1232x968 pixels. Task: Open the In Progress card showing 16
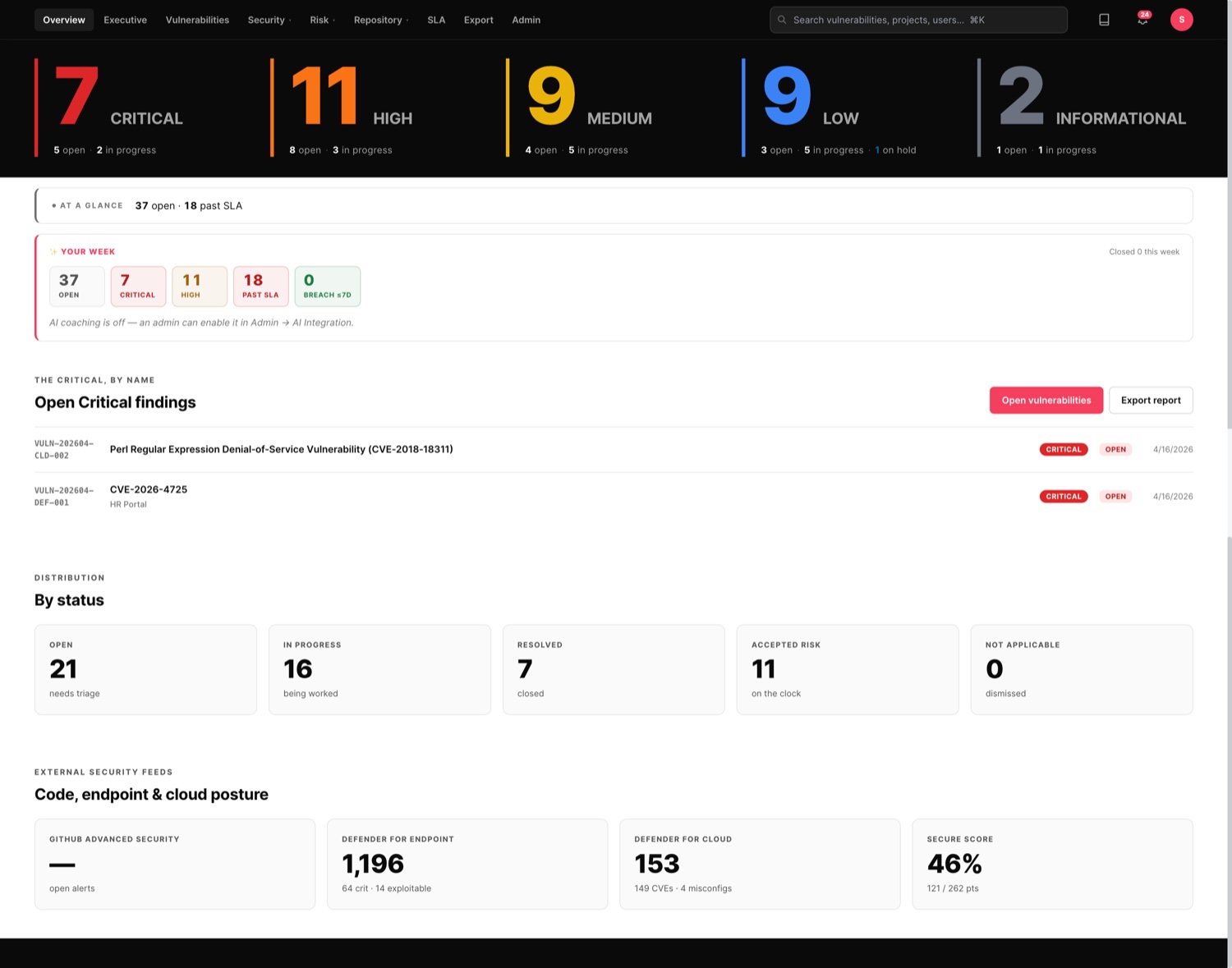[x=379, y=669]
